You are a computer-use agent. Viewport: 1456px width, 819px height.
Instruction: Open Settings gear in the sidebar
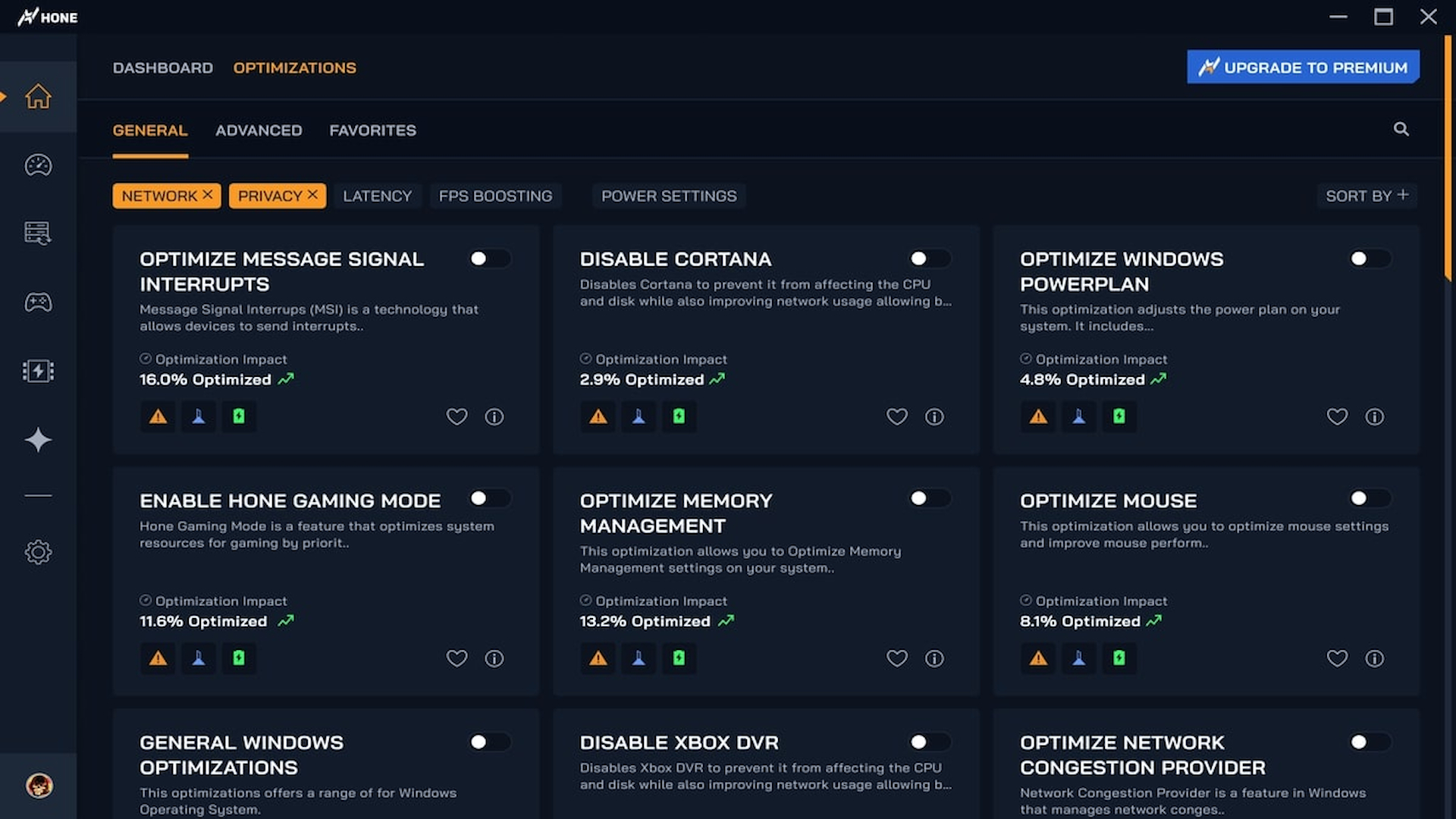pos(38,552)
